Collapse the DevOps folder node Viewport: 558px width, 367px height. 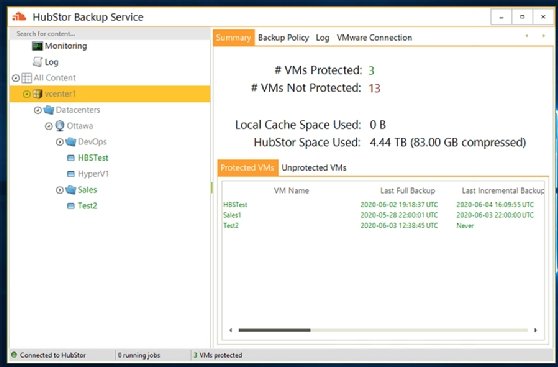pyautogui.click(x=60, y=142)
